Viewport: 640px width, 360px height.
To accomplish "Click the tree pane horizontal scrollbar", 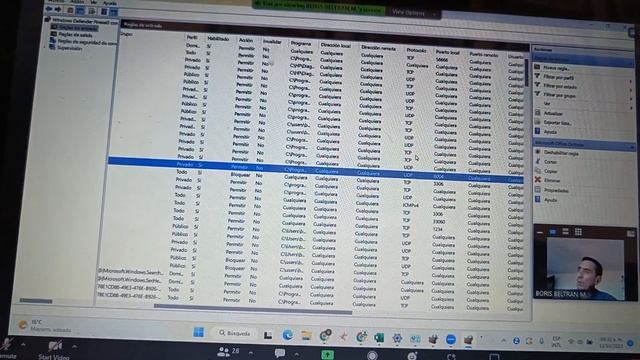I will [x=36, y=301].
